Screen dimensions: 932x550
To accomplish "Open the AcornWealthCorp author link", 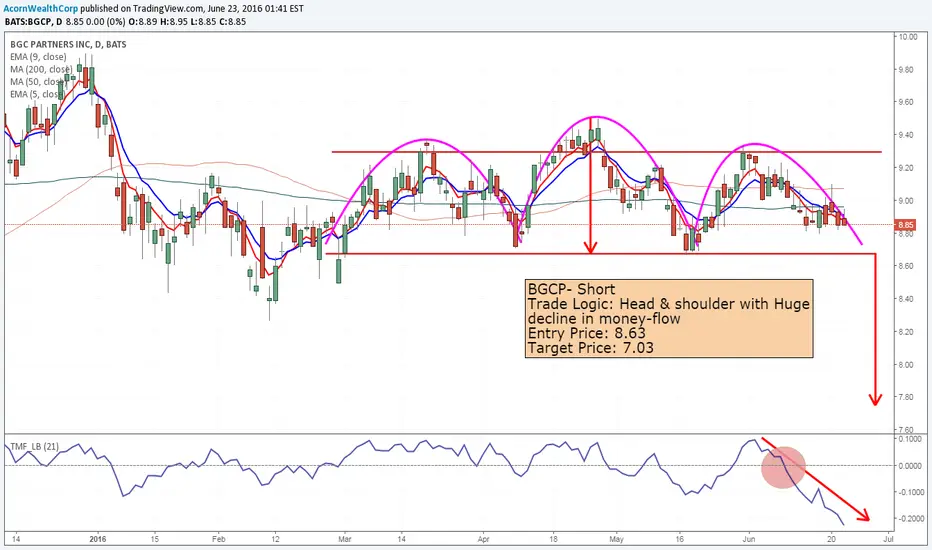I will point(40,9).
